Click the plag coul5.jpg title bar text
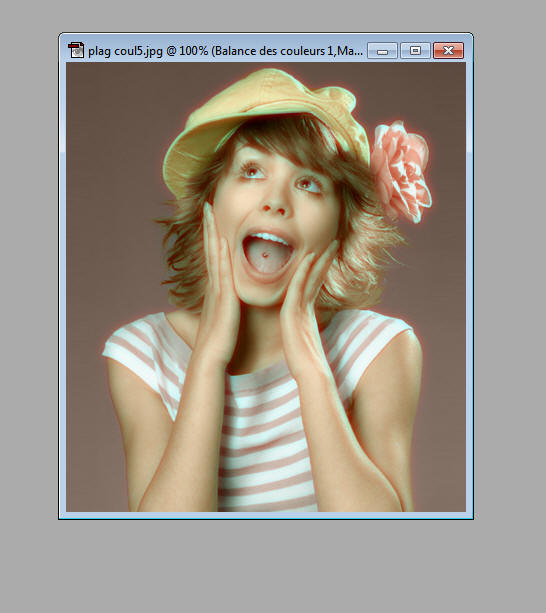Viewport: 546px width, 613px height. pos(226,51)
